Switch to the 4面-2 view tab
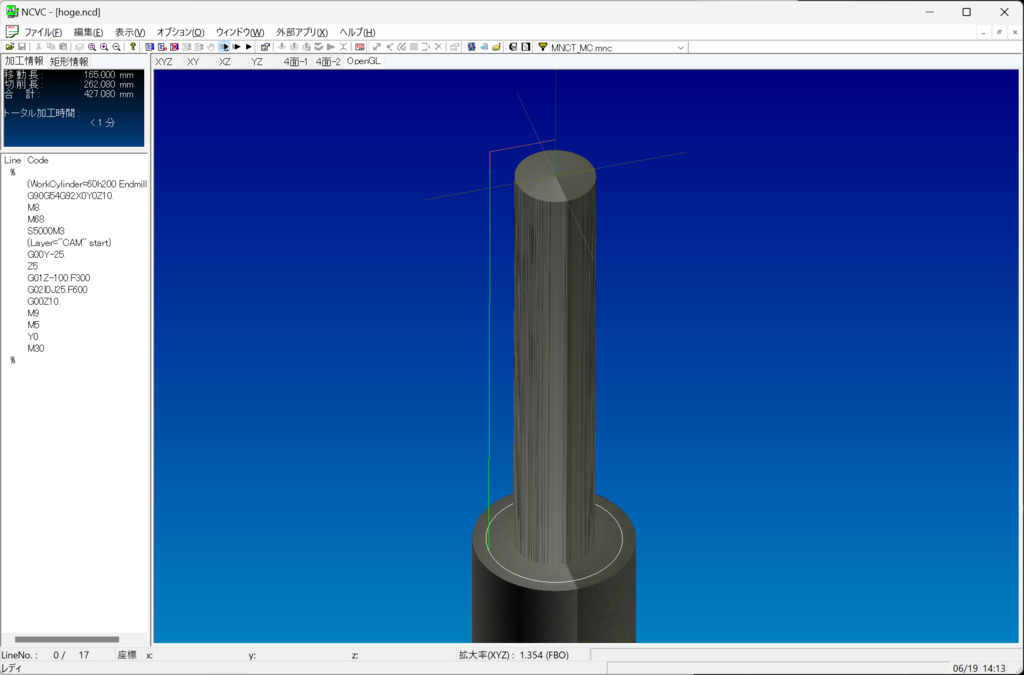The width and height of the screenshot is (1024, 675). click(328, 61)
